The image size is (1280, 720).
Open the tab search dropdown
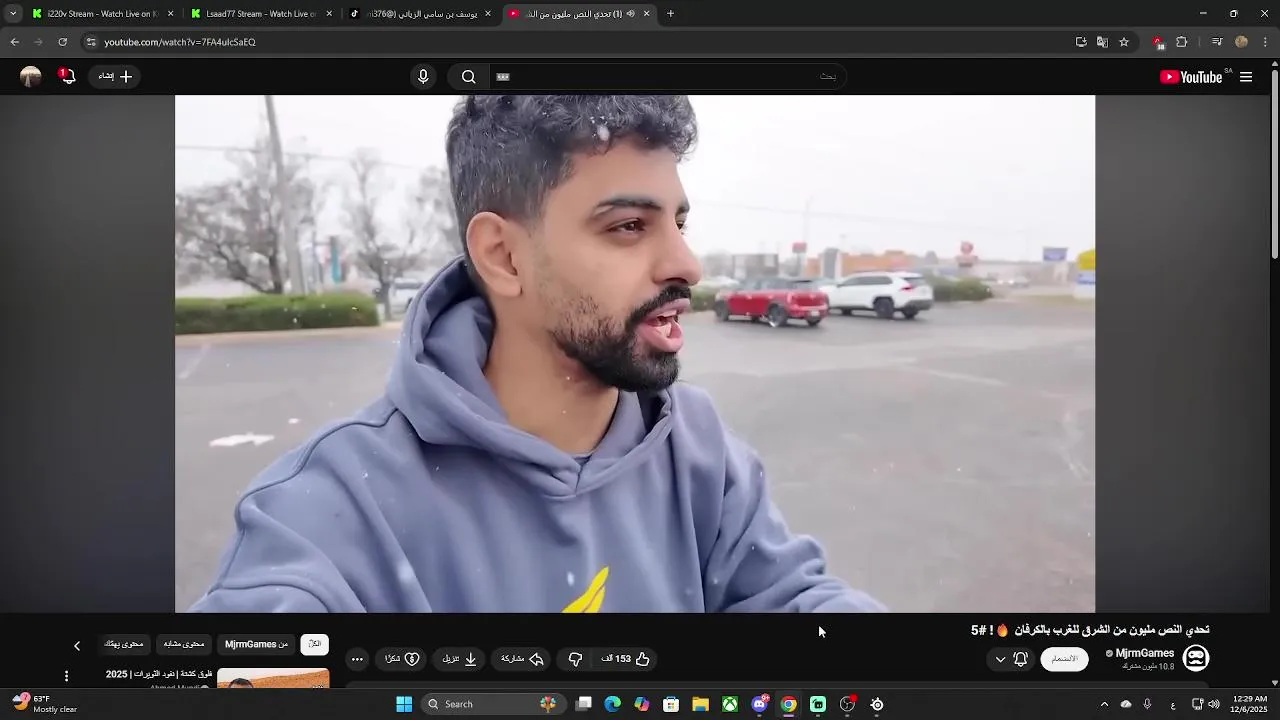pos(12,14)
